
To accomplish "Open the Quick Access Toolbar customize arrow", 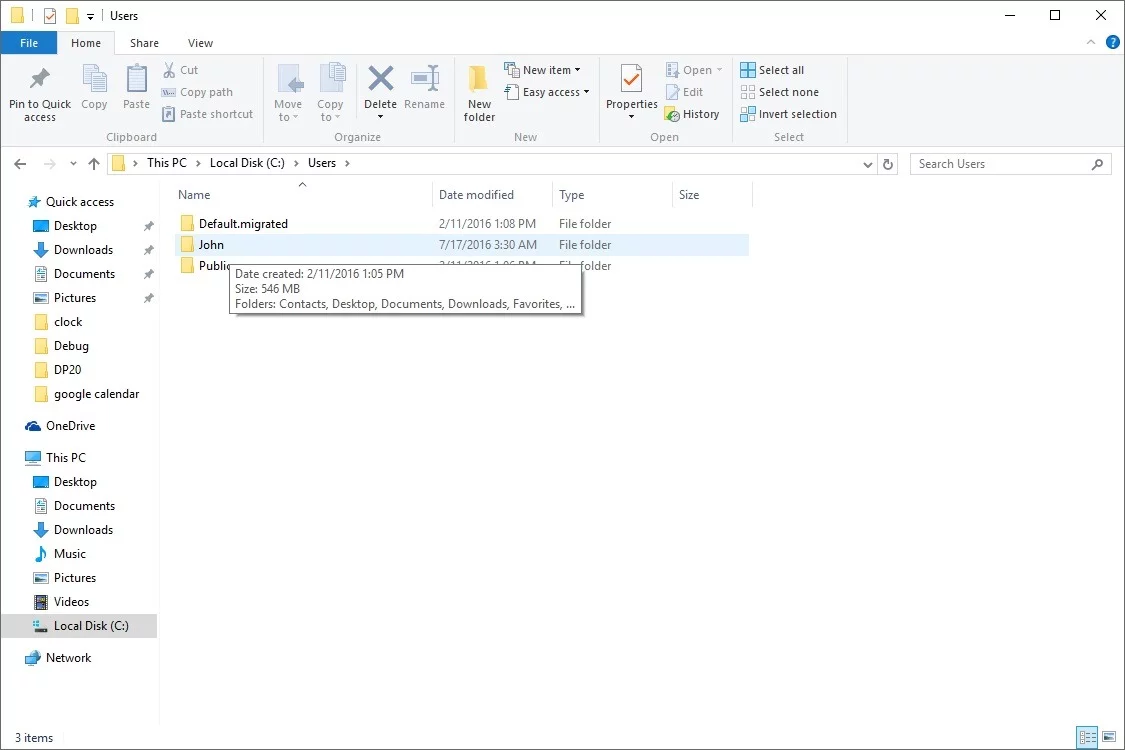I will click(90, 16).
